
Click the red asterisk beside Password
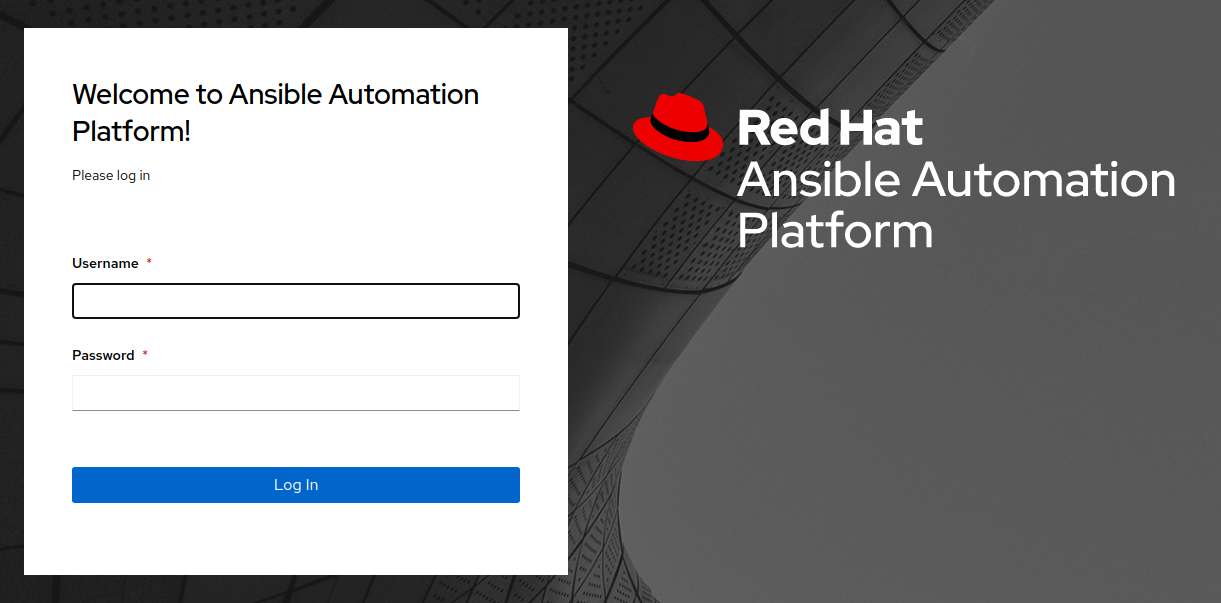[x=145, y=354]
